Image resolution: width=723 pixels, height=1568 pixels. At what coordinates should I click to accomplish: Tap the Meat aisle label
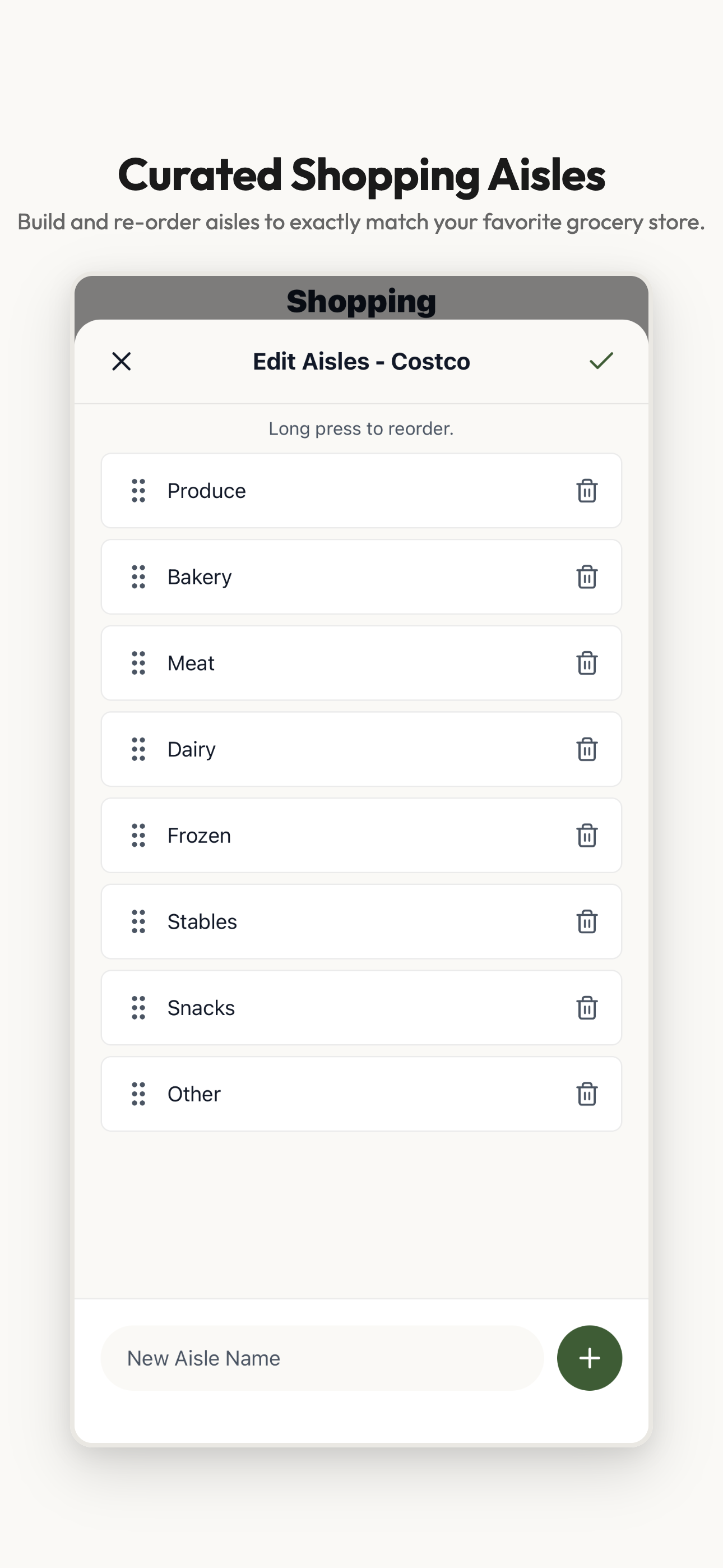pos(191,663)
